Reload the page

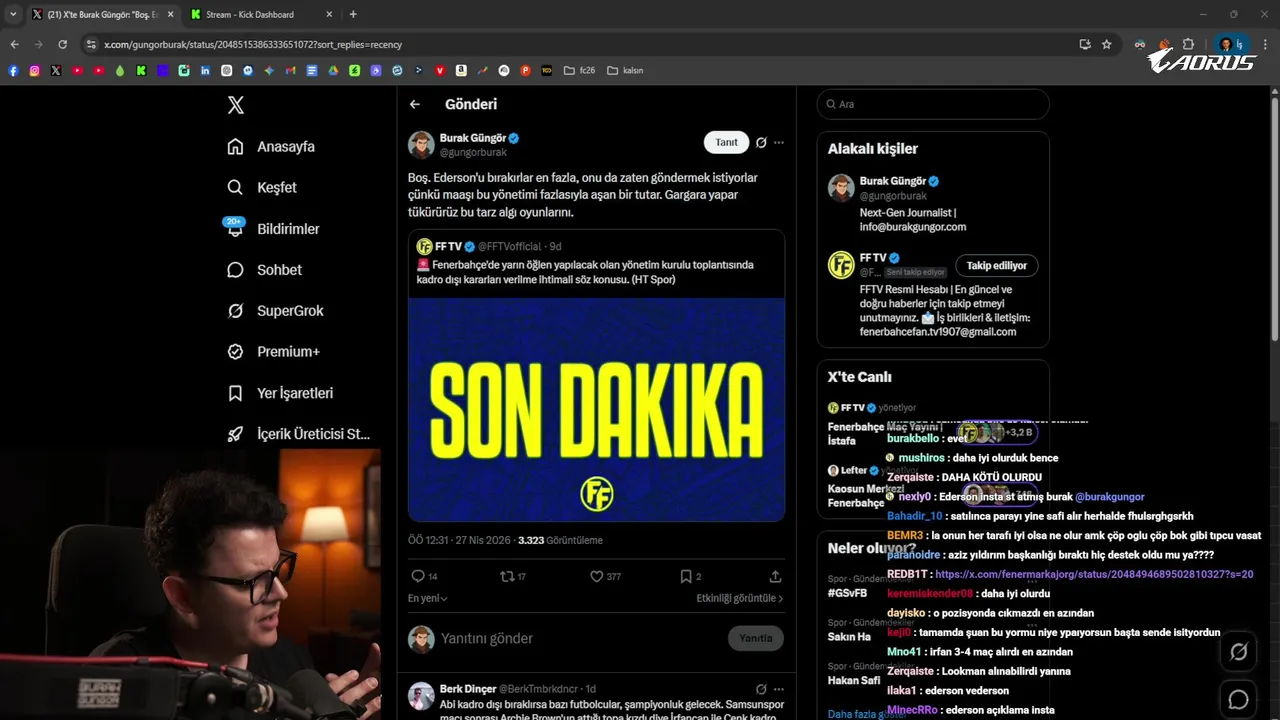point(62,44)
